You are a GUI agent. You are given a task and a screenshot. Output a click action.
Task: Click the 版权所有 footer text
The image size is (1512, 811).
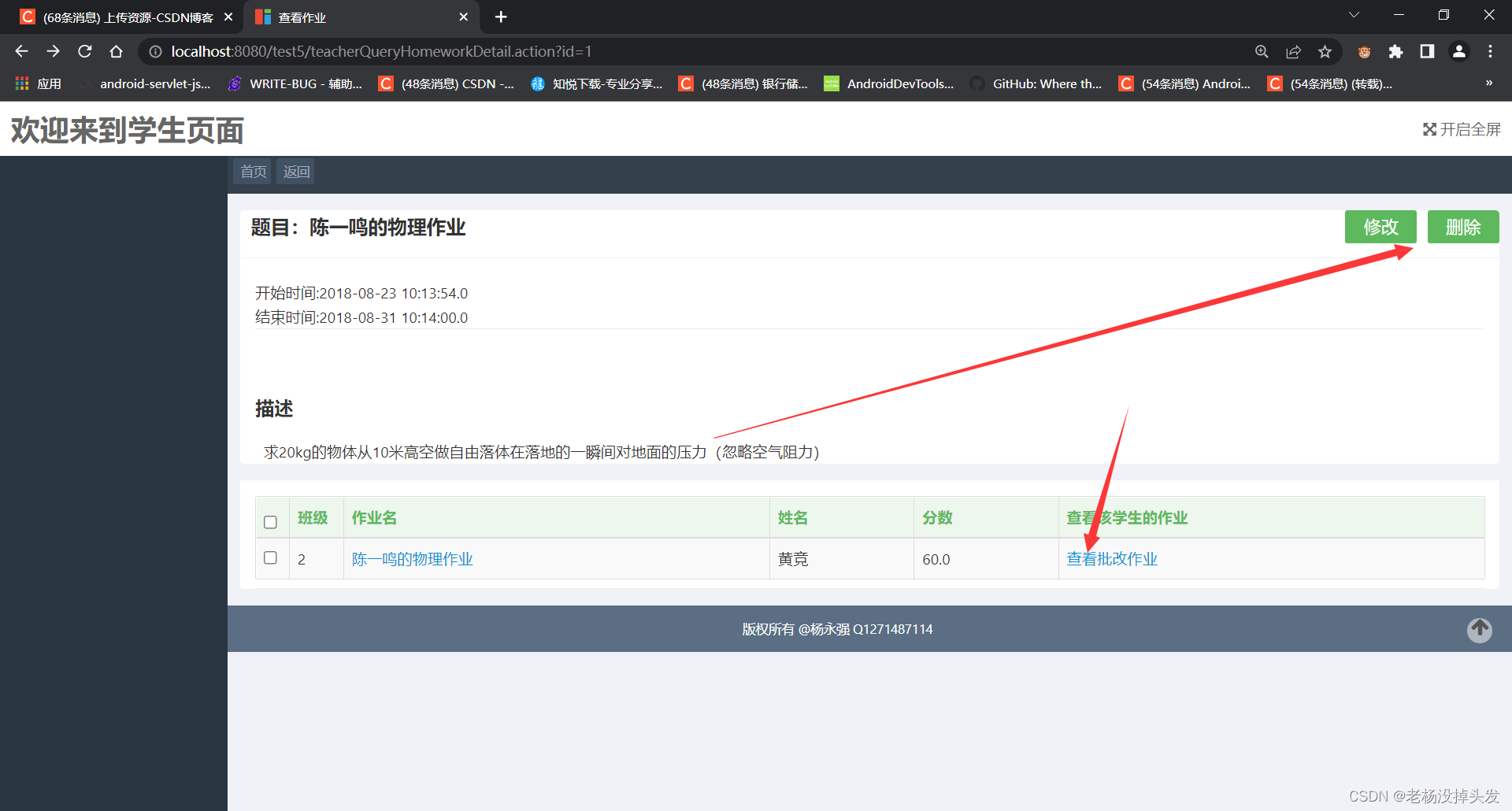pos(837,629)
